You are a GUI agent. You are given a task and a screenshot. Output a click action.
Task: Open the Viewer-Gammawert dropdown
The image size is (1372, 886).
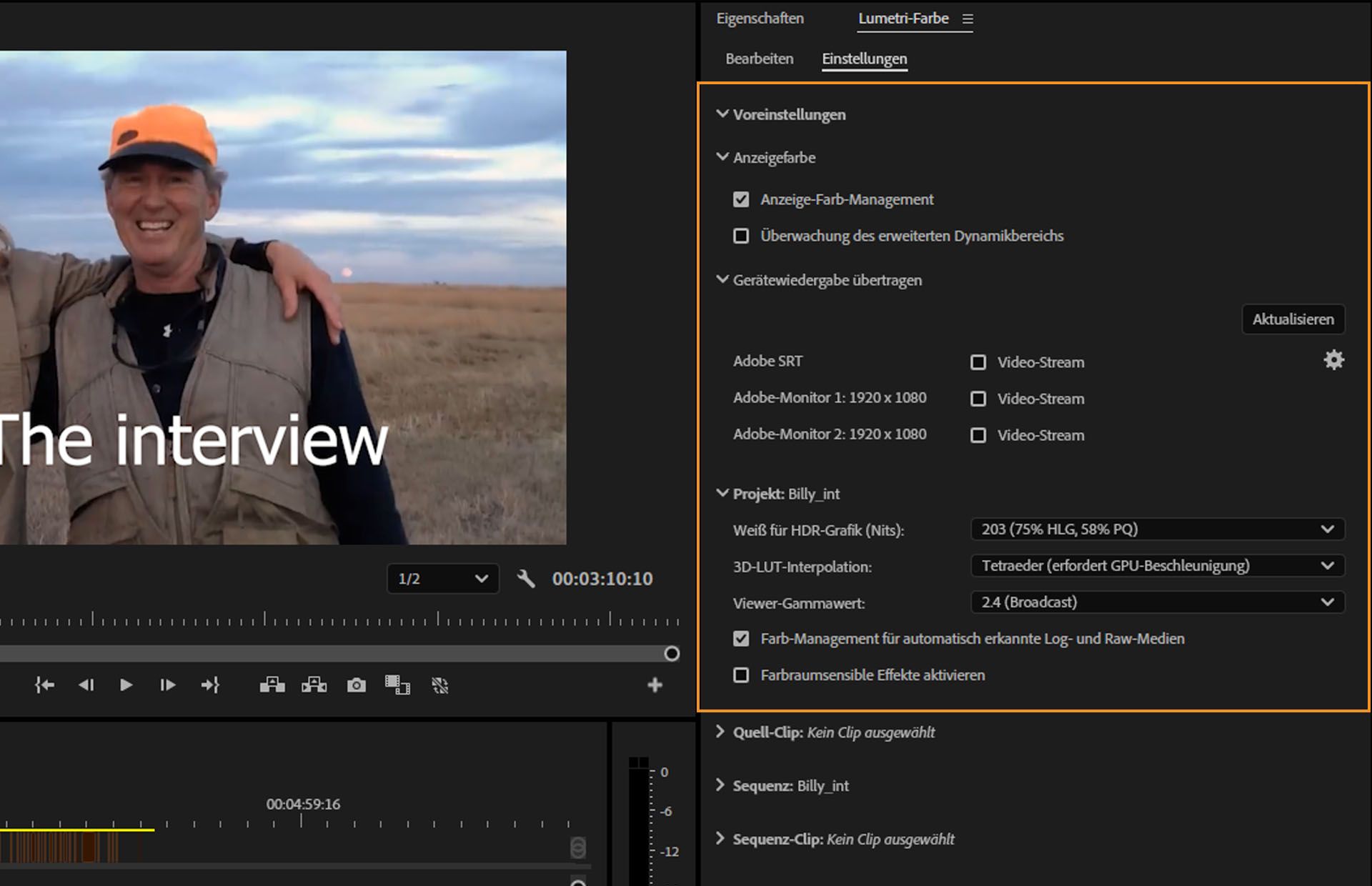click(1156, 602)
